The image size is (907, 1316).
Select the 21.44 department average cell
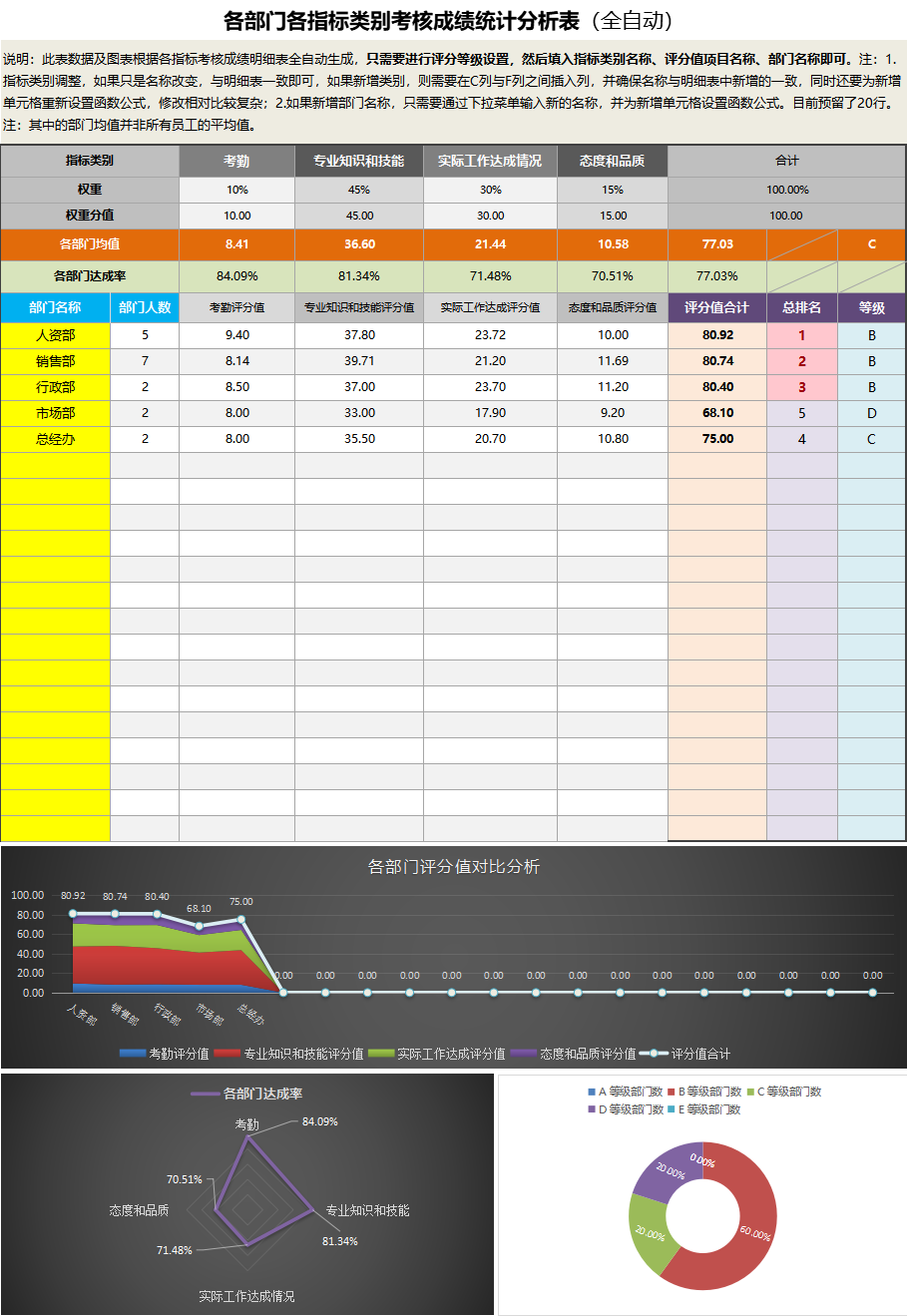click(x=490, y=244)
